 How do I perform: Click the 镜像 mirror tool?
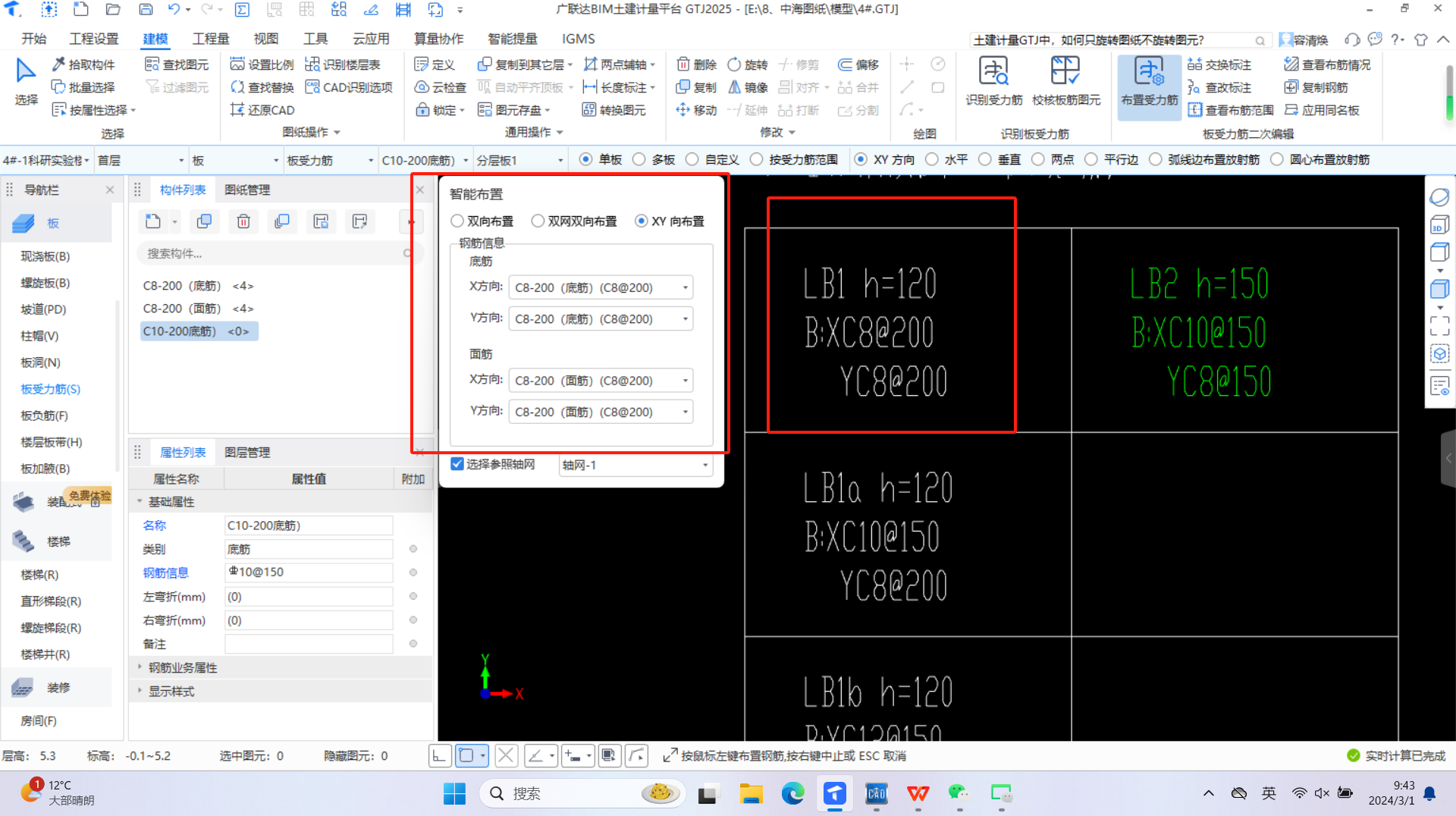(748, 87)
